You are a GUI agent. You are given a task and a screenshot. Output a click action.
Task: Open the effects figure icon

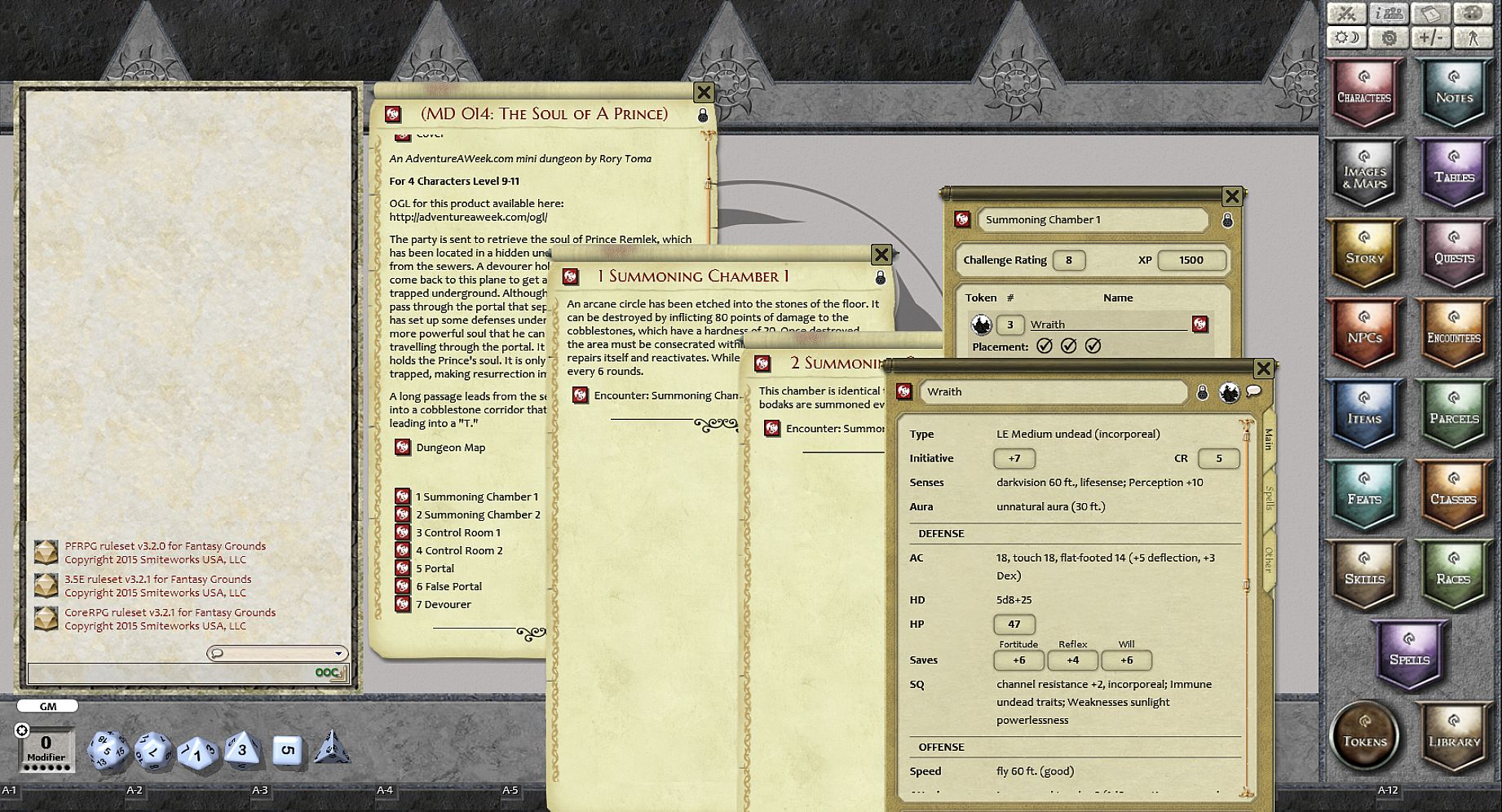point(1473,38)
